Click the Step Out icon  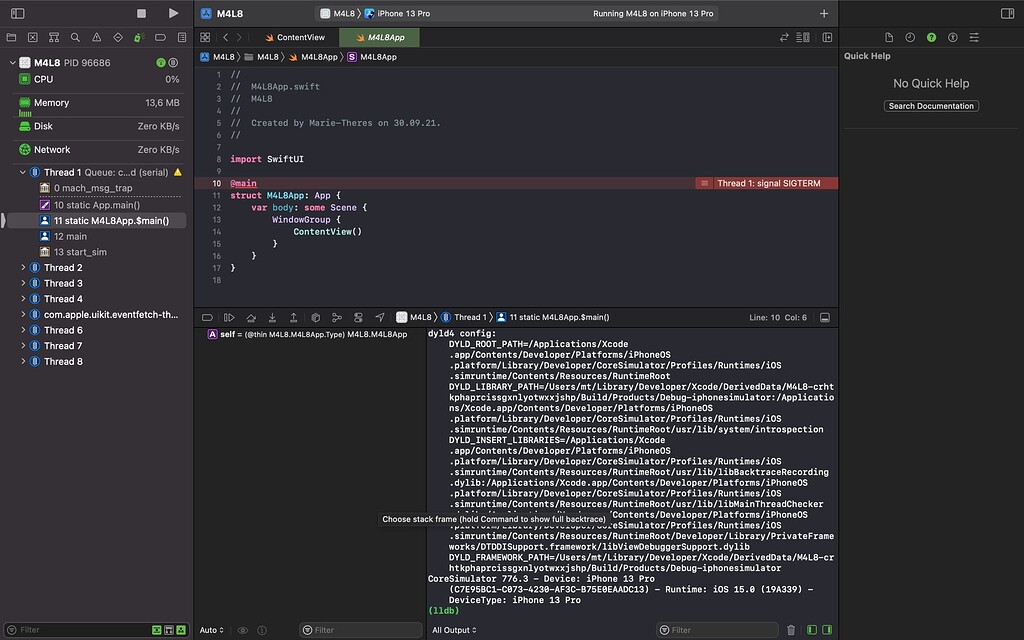click(x=292, y=317)
